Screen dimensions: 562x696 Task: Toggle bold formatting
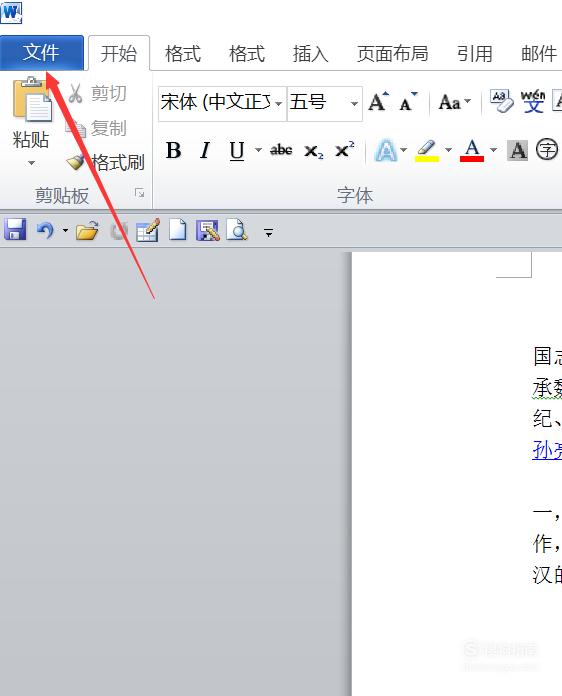pos(174,150)
